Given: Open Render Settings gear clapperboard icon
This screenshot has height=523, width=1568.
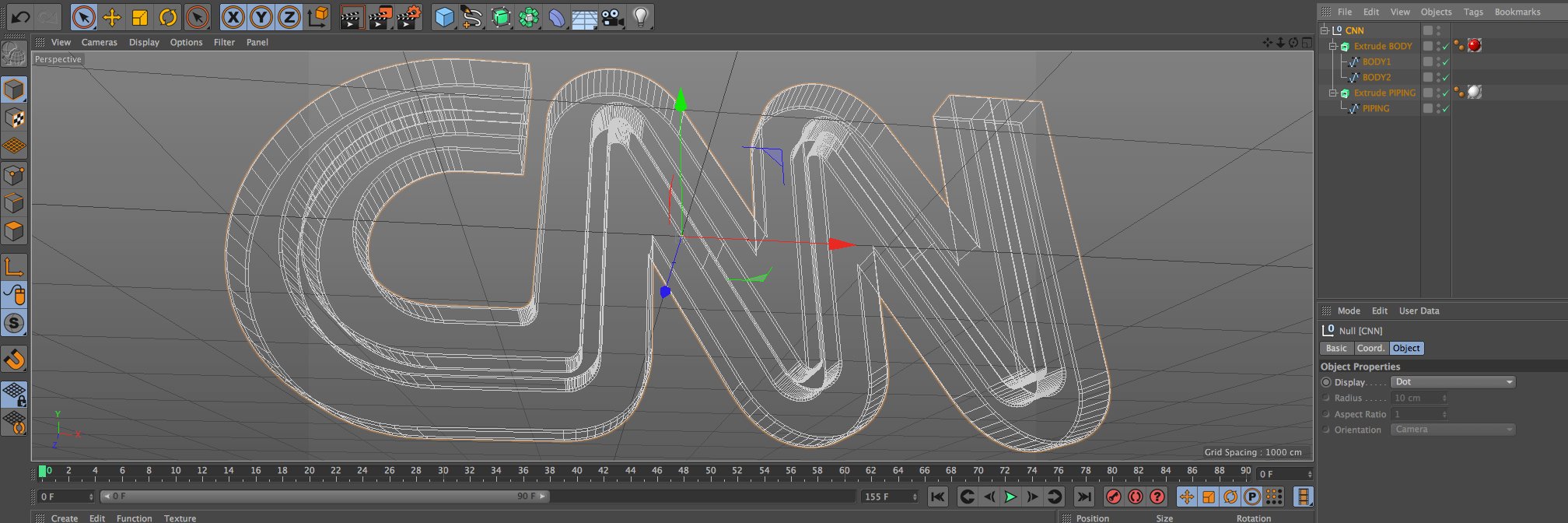Looking at the screenshot, I should click(x=408, y=17).
